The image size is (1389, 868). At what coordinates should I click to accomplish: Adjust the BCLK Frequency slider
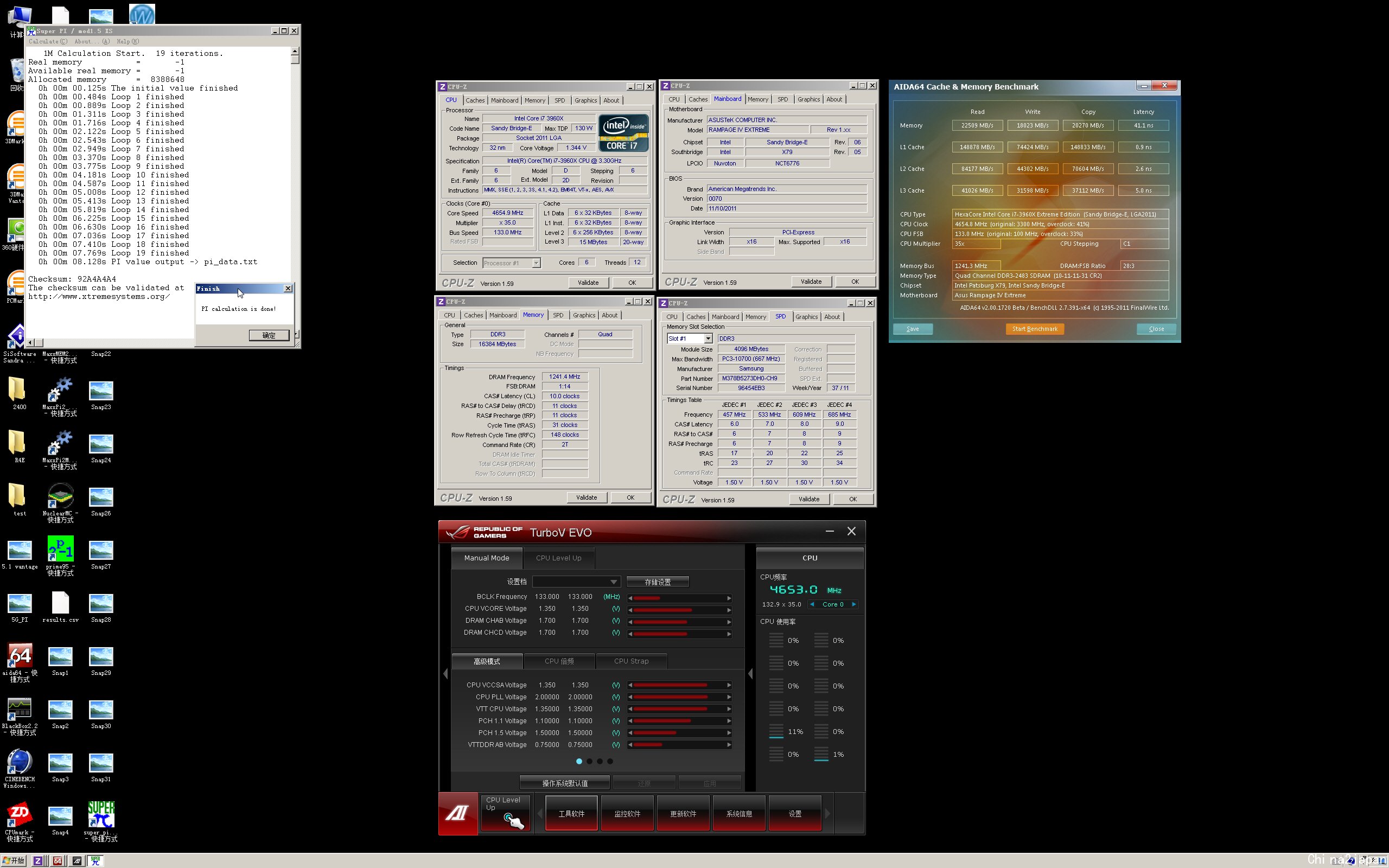click(679, 598)
